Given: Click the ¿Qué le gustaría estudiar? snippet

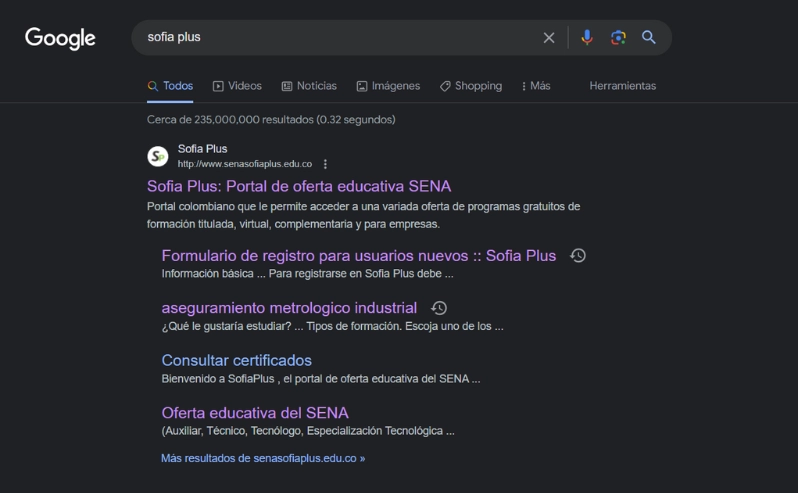Looking at the screenshot, I should click(332, 326).
